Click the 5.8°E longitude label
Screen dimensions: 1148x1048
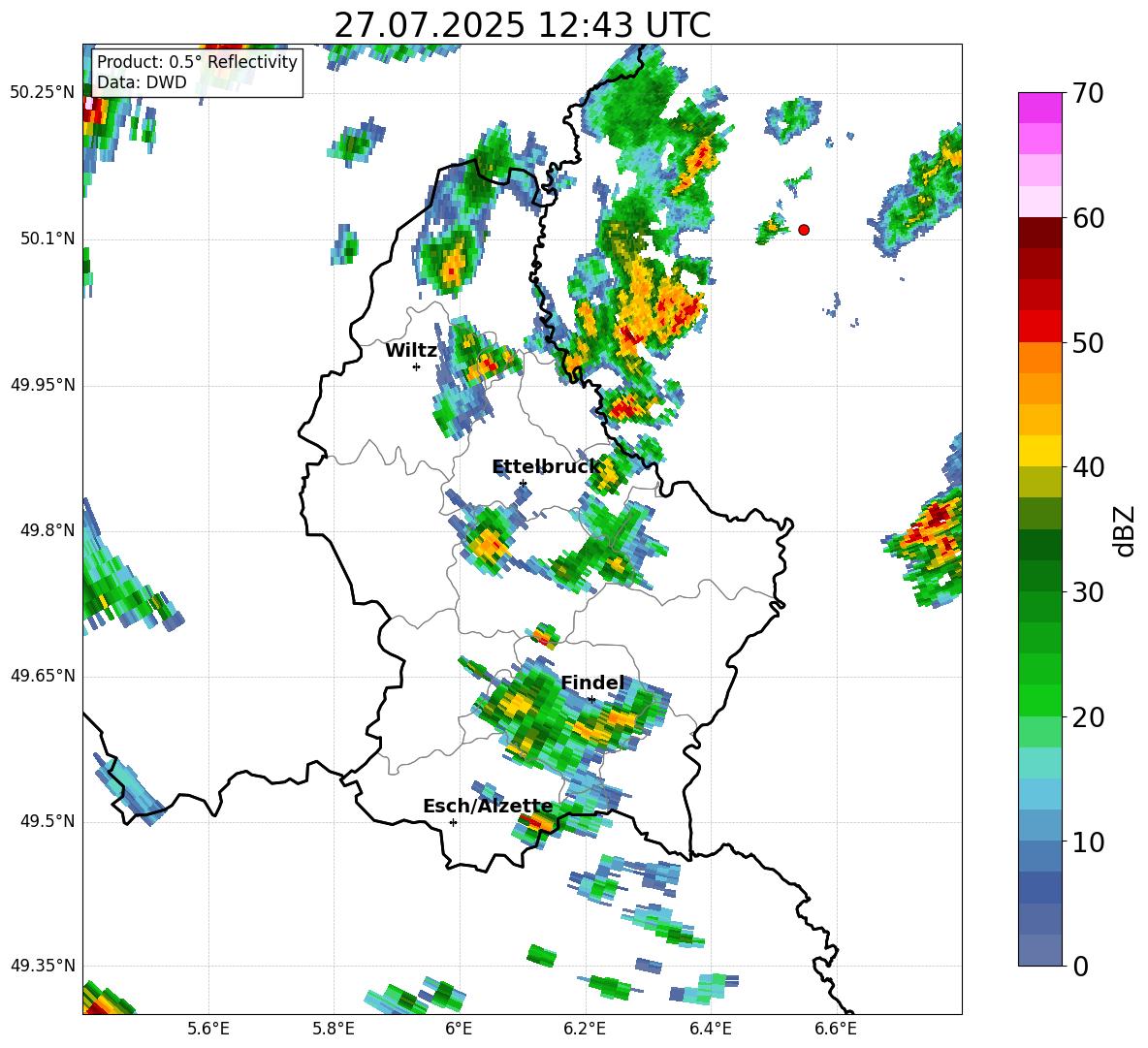click(334, 1030)
